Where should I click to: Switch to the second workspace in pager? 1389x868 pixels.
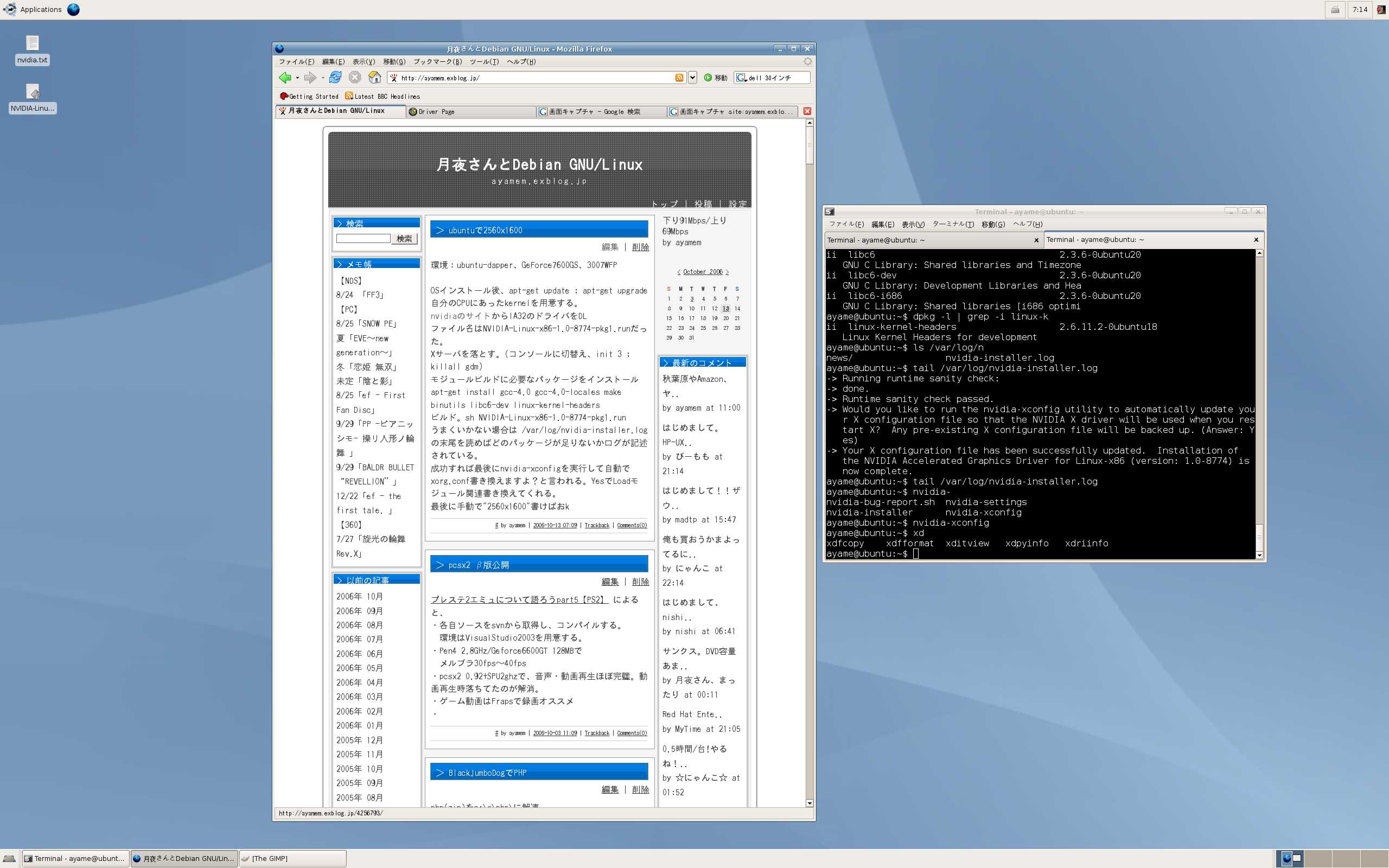pyautogui.click(x=1317, y=858)
